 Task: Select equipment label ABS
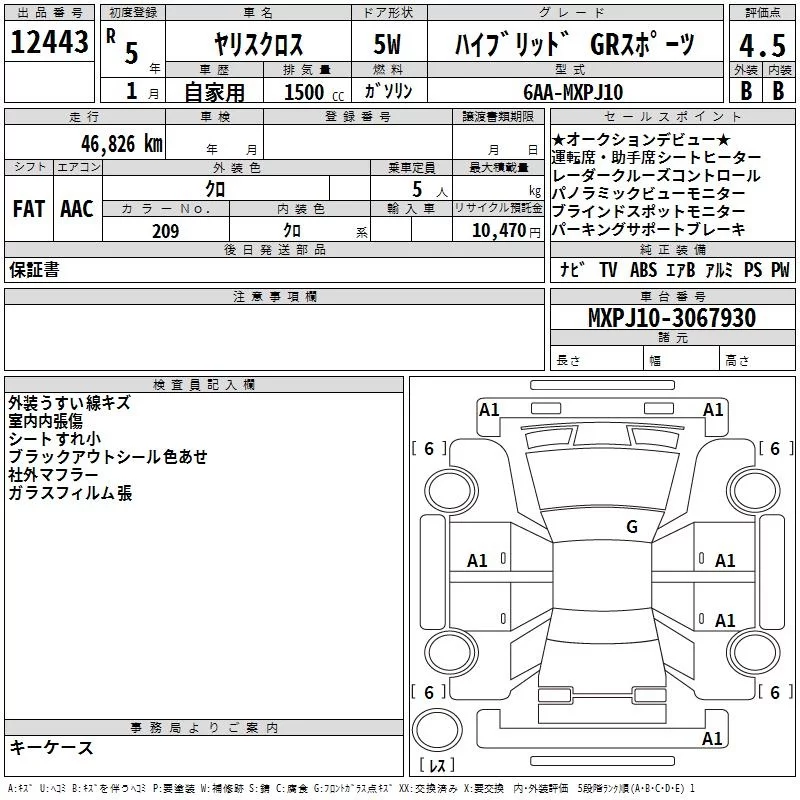pos(643,269)
